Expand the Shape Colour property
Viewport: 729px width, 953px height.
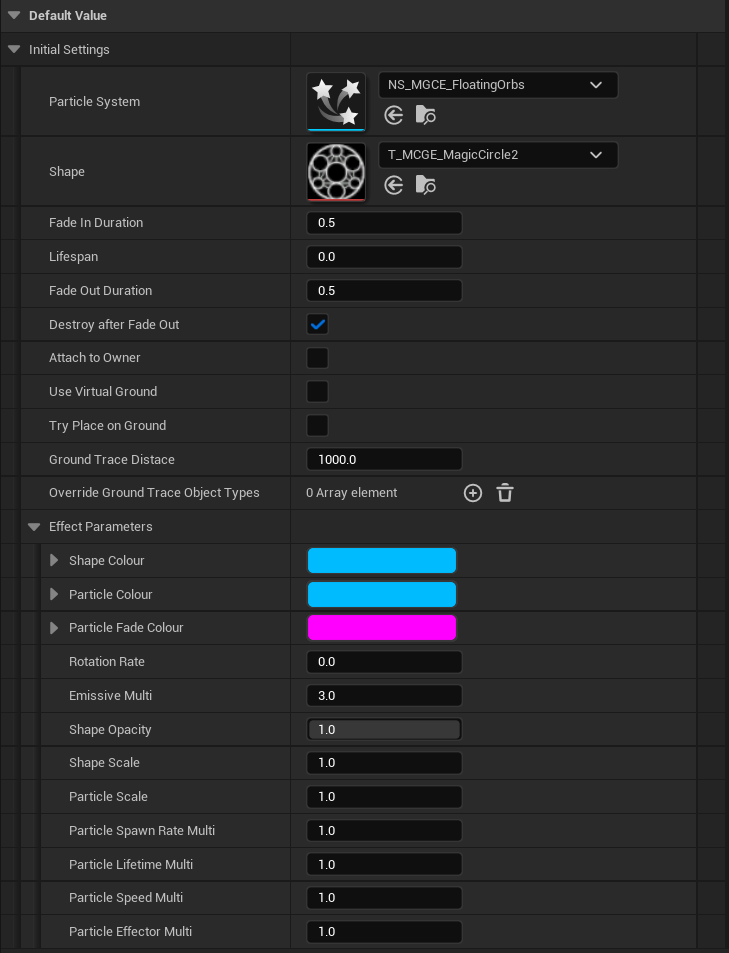click(54, 561)
